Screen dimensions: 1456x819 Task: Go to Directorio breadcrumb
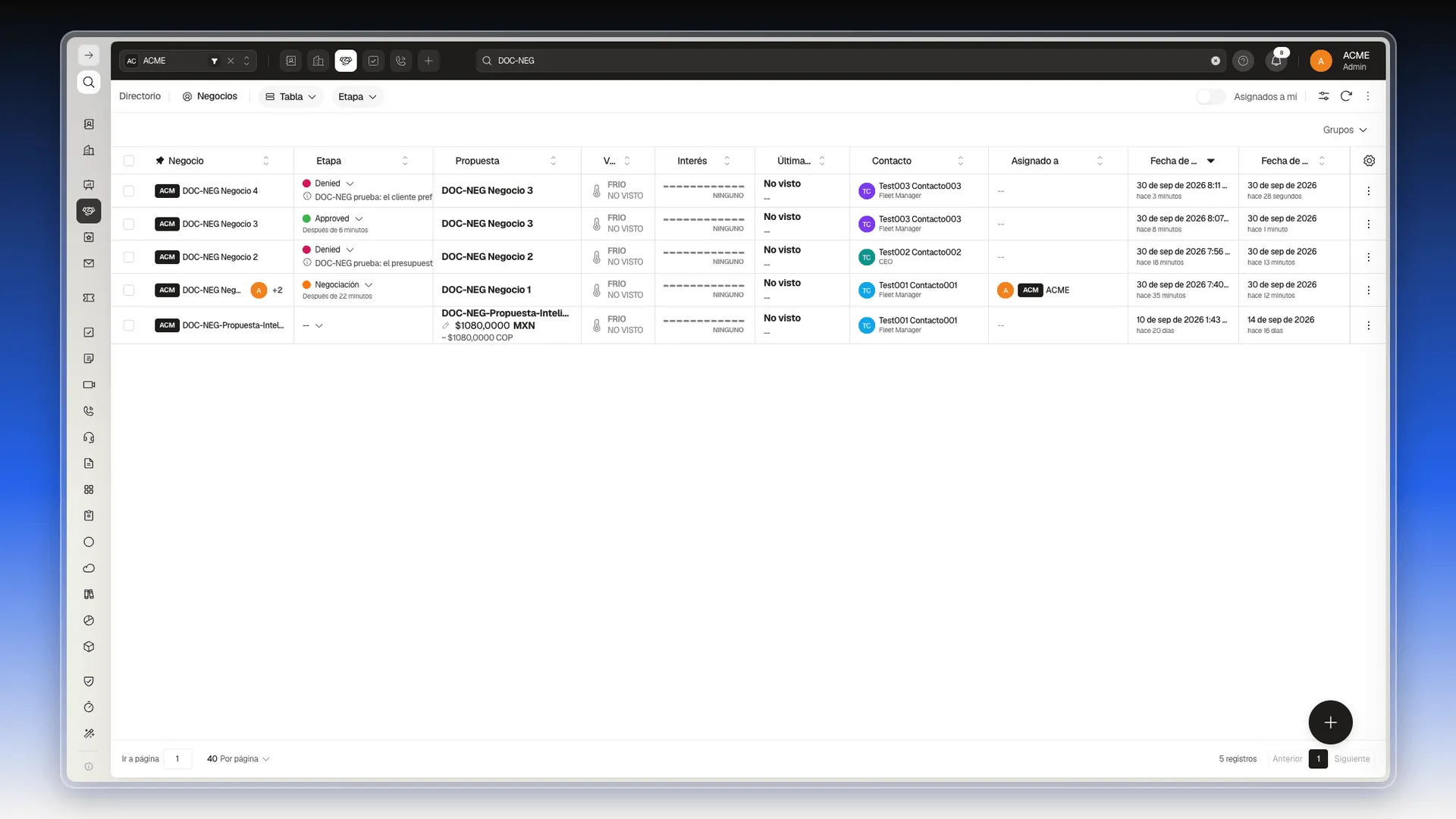(x=140, y=96)
